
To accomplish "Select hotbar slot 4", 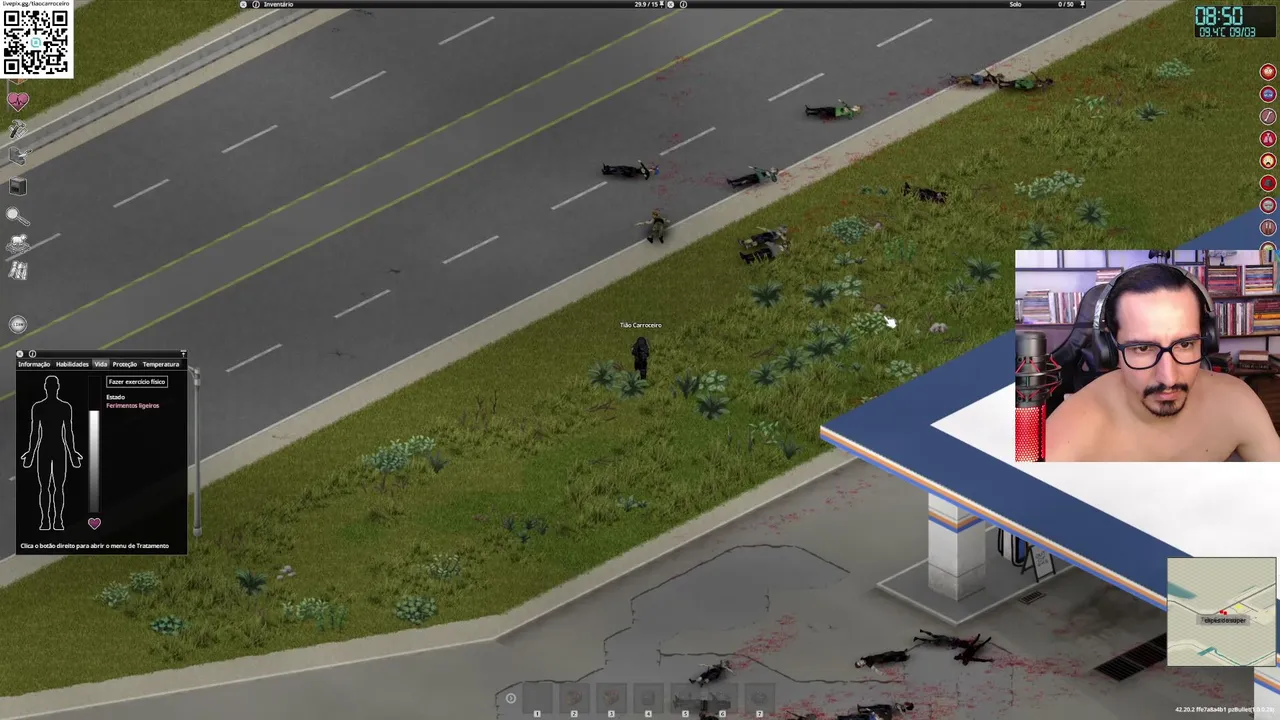I will pyautogui.click(x=648, y=699).
